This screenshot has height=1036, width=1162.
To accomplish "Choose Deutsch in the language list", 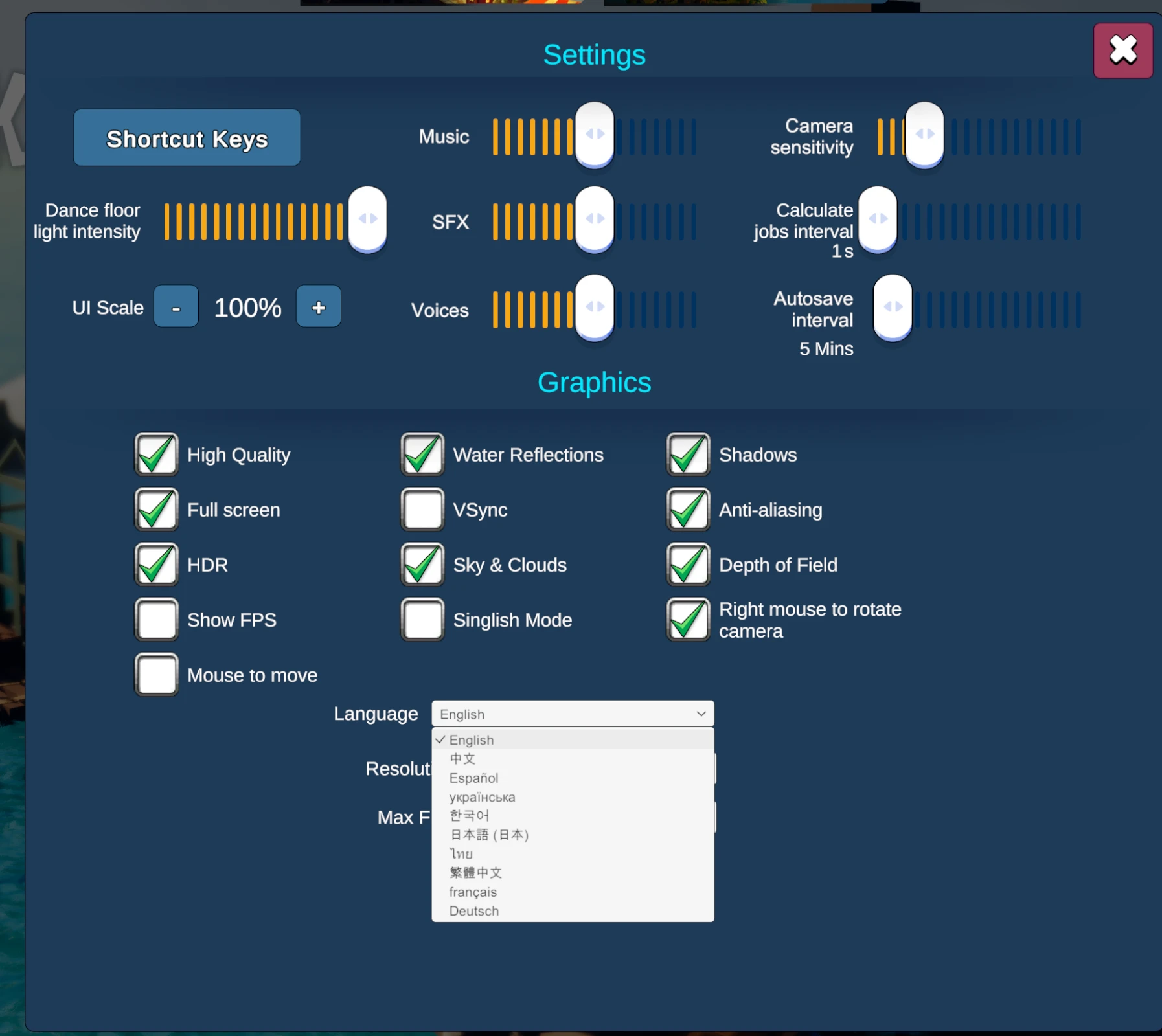I will (x=473, y=911).
